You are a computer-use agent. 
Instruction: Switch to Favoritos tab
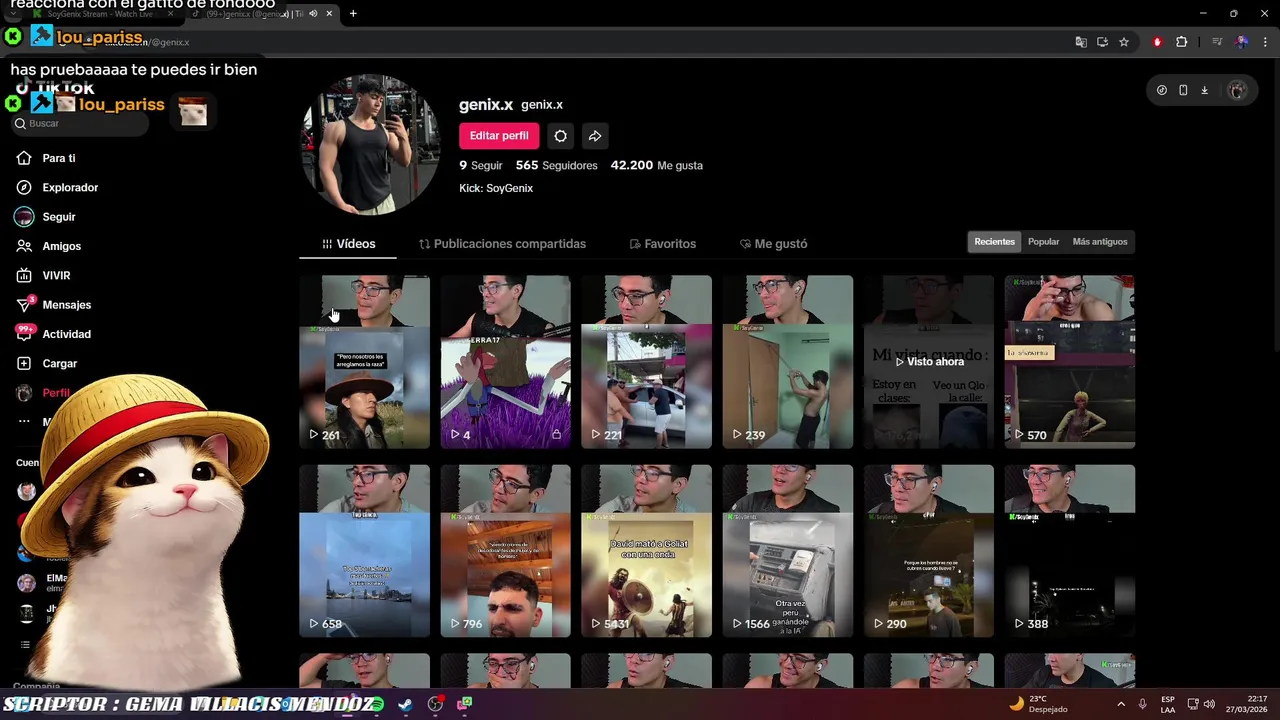[662, 244]
